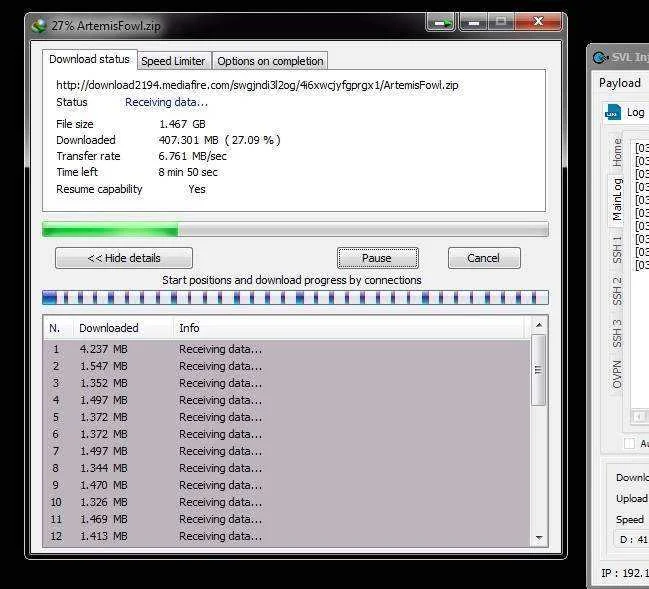Click the mediafire download URL text

pos(257,85)
